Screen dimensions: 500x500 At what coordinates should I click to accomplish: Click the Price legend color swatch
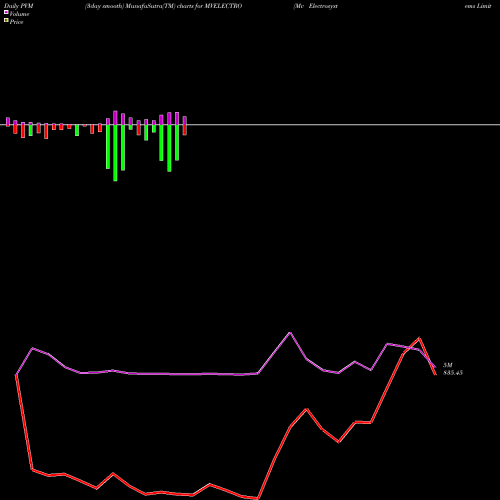[x=6, y=21]
